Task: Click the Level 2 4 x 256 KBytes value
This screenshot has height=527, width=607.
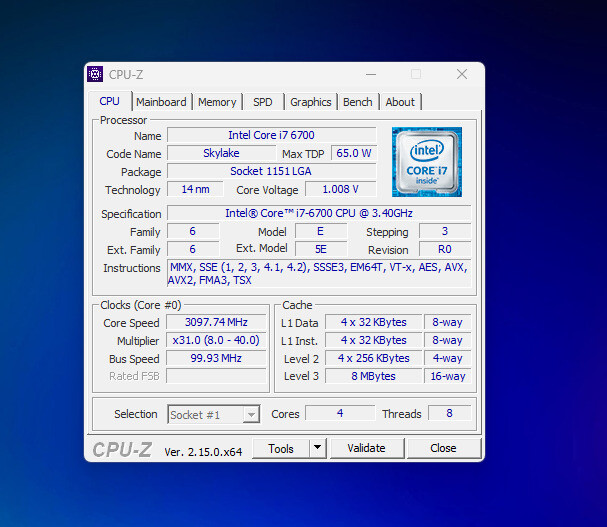Action: [374, 358]
